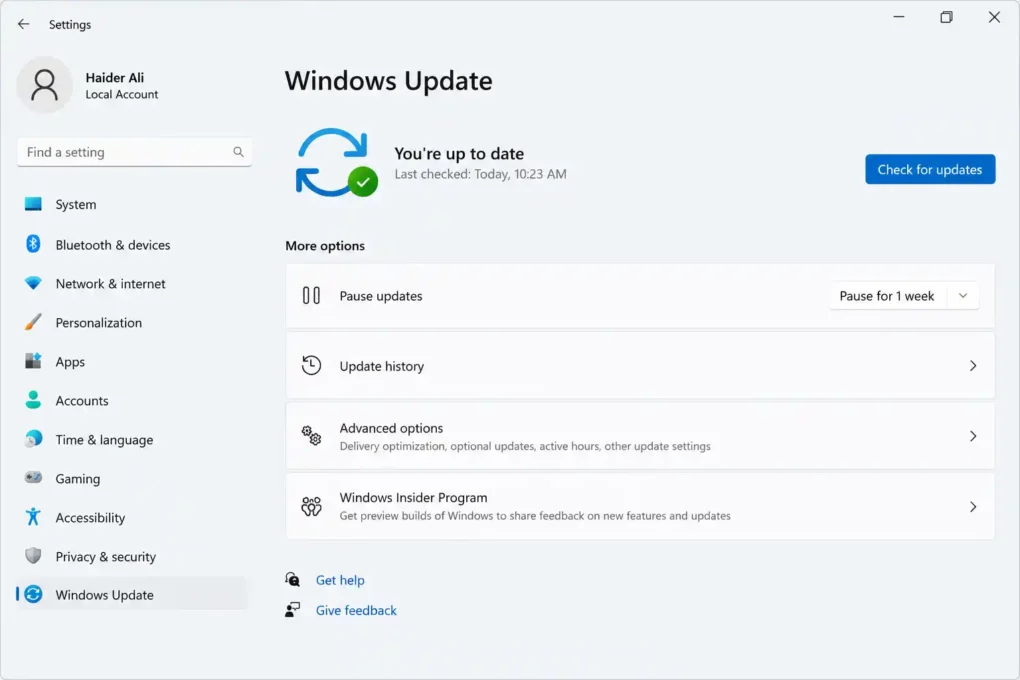Navigate to Apps settings
Image resolution: width=1020 pixels, height=680 pixels.
(x=133, y=362)
